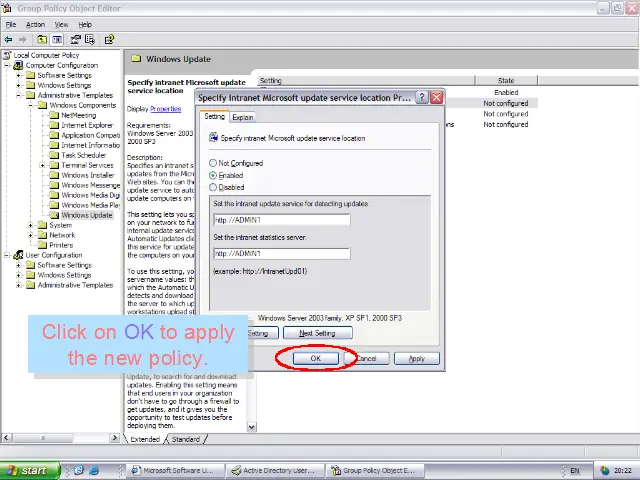Click the Back arrow in the toolbar
The image size is (640, 480).
coord(8,40)
